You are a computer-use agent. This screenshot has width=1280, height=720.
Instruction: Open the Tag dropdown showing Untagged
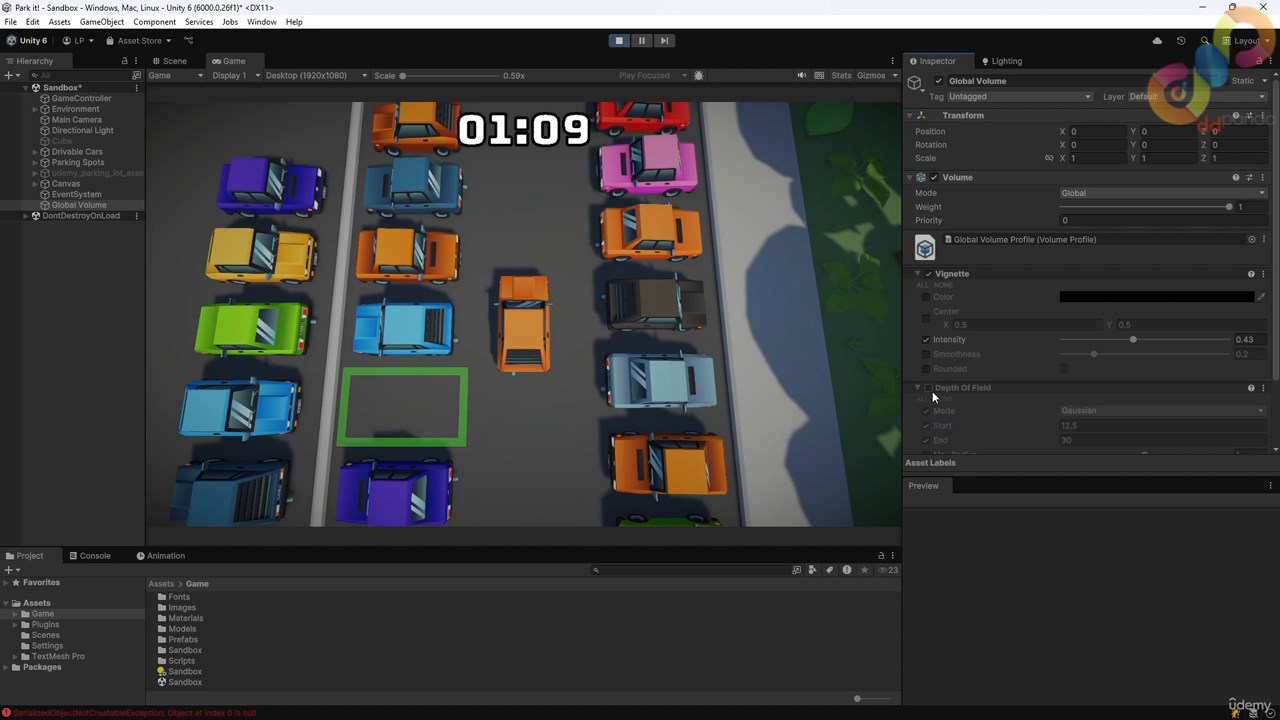[x=1019, y=97]
